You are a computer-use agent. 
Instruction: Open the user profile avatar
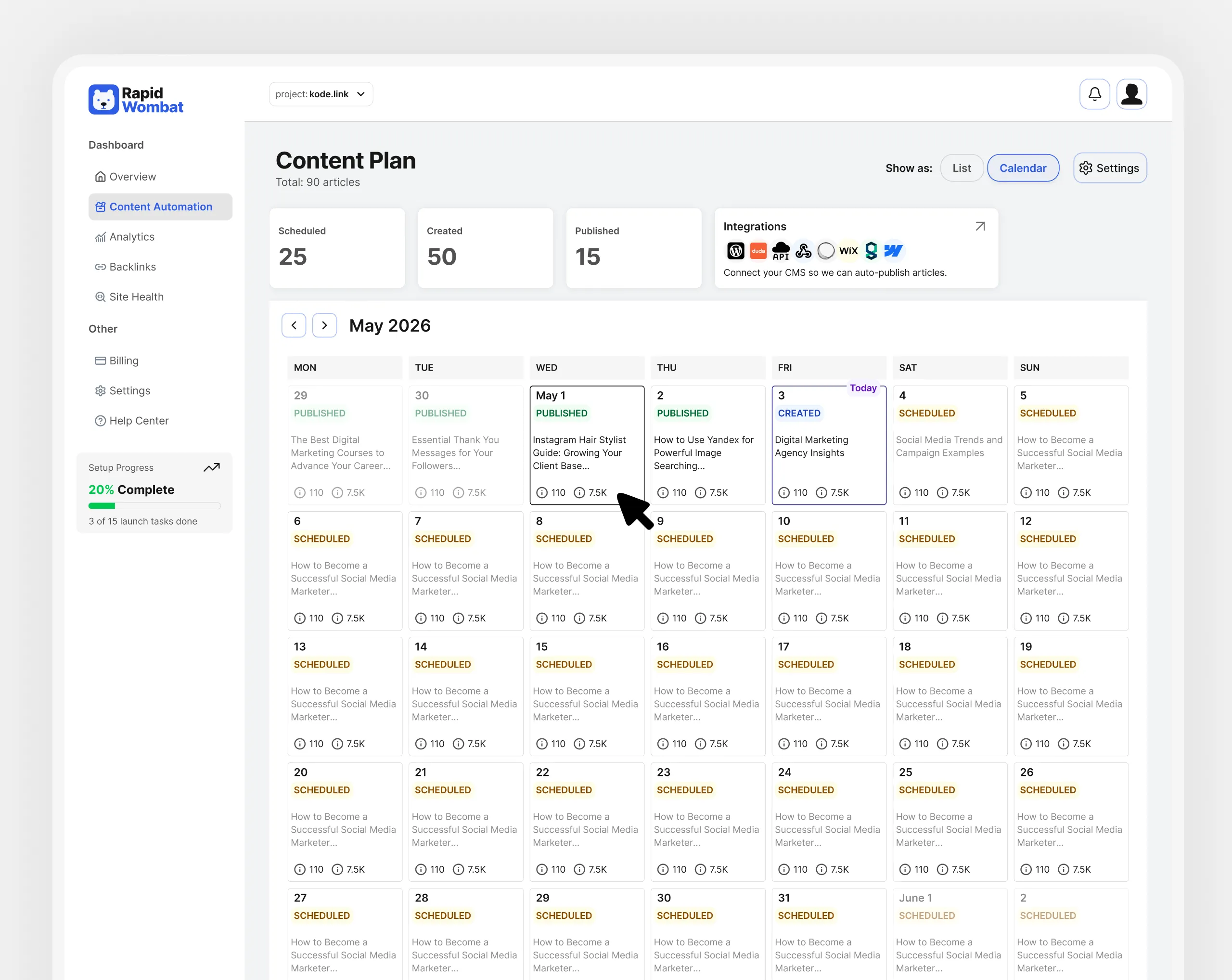1131,94
